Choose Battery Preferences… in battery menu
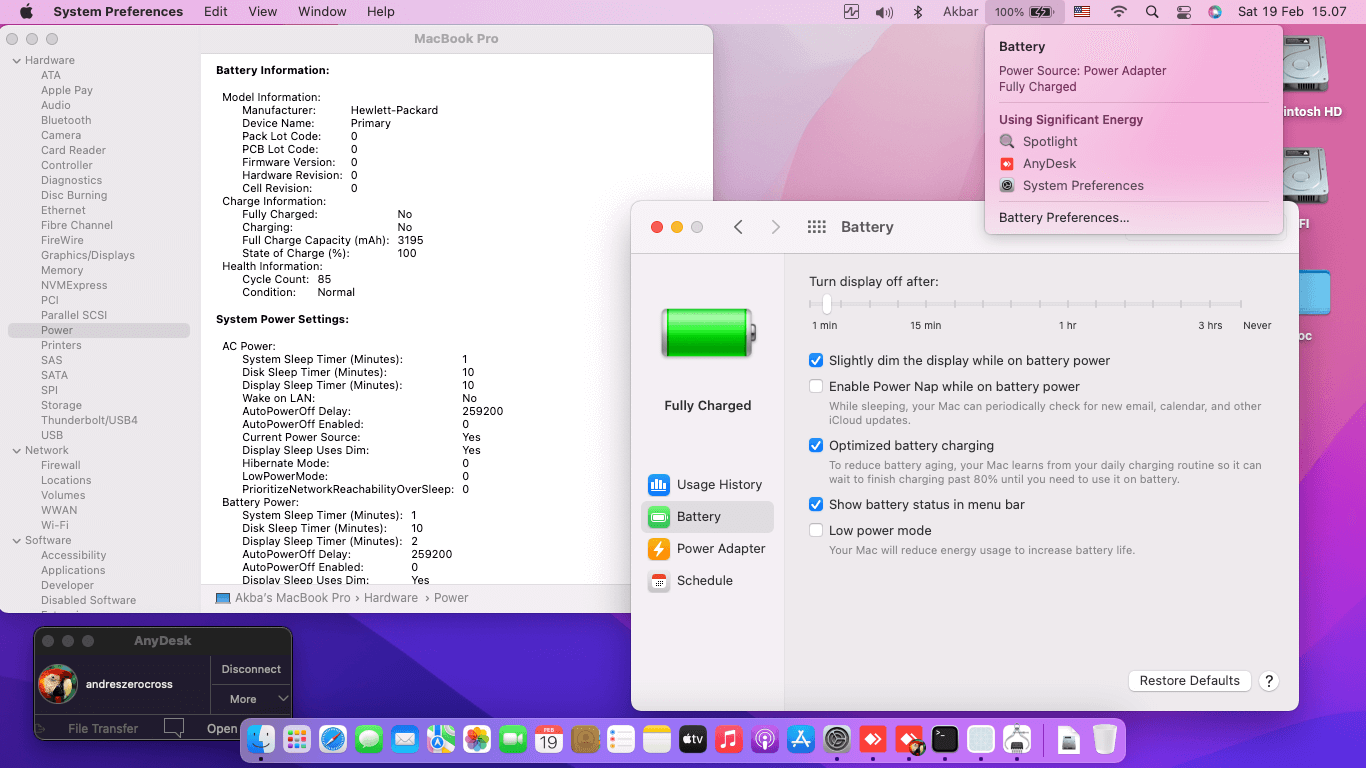Screen dimensions: 1366x768 coord(1064,217)
